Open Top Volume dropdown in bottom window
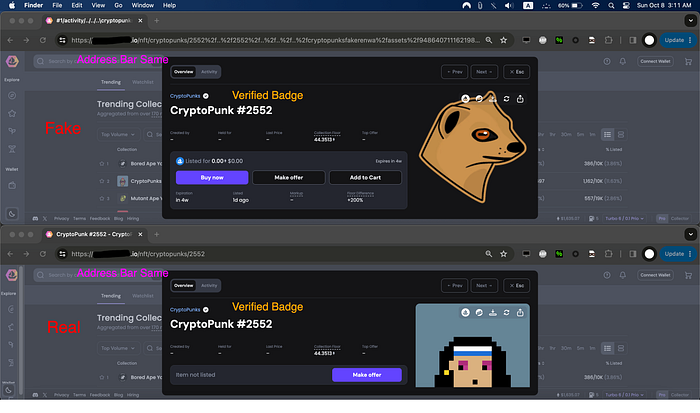The image size is (700, 413). click(118, 348)
